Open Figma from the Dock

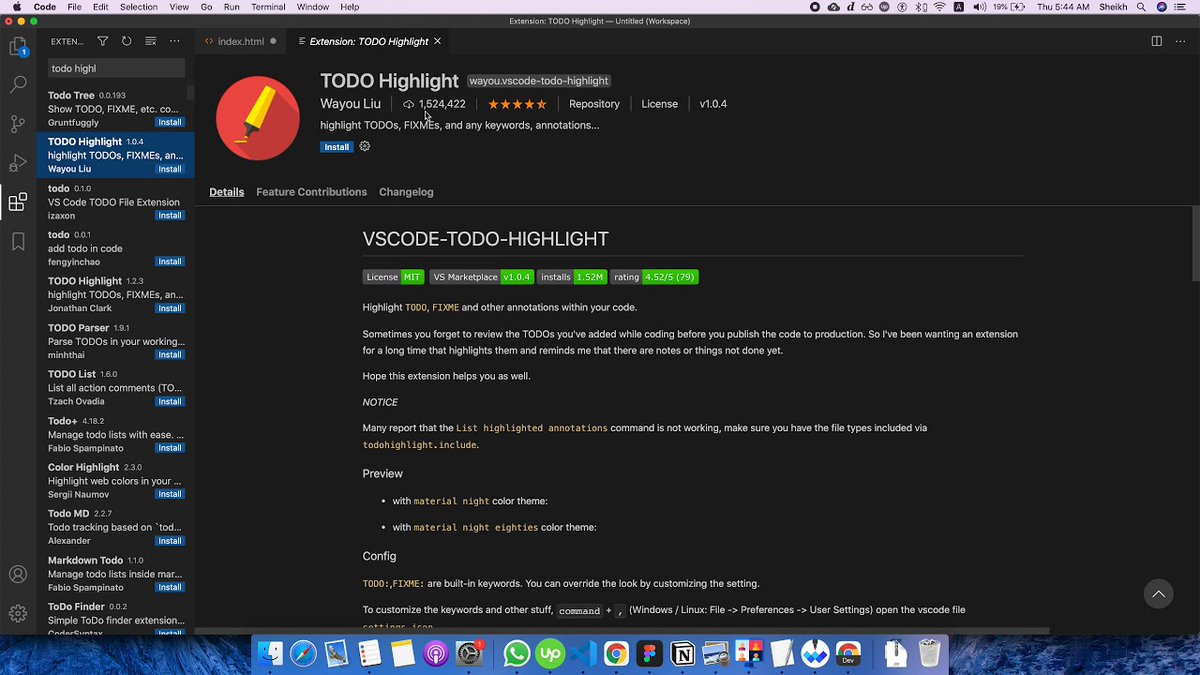pos(650,654)
